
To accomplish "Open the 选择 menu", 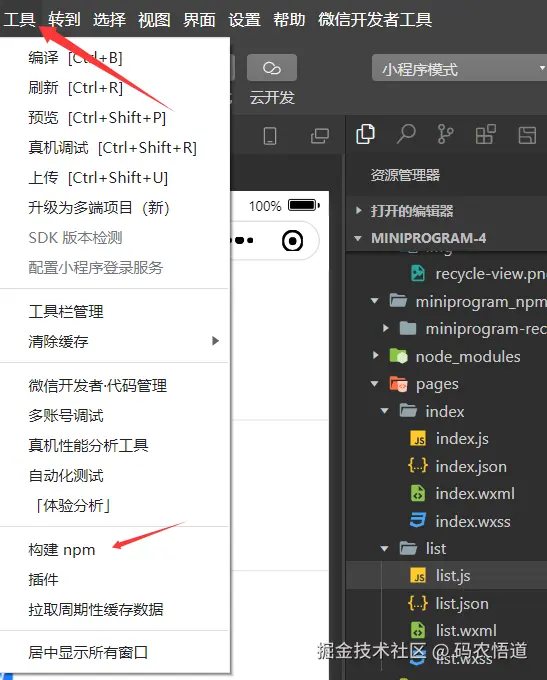I will point(109,20).
